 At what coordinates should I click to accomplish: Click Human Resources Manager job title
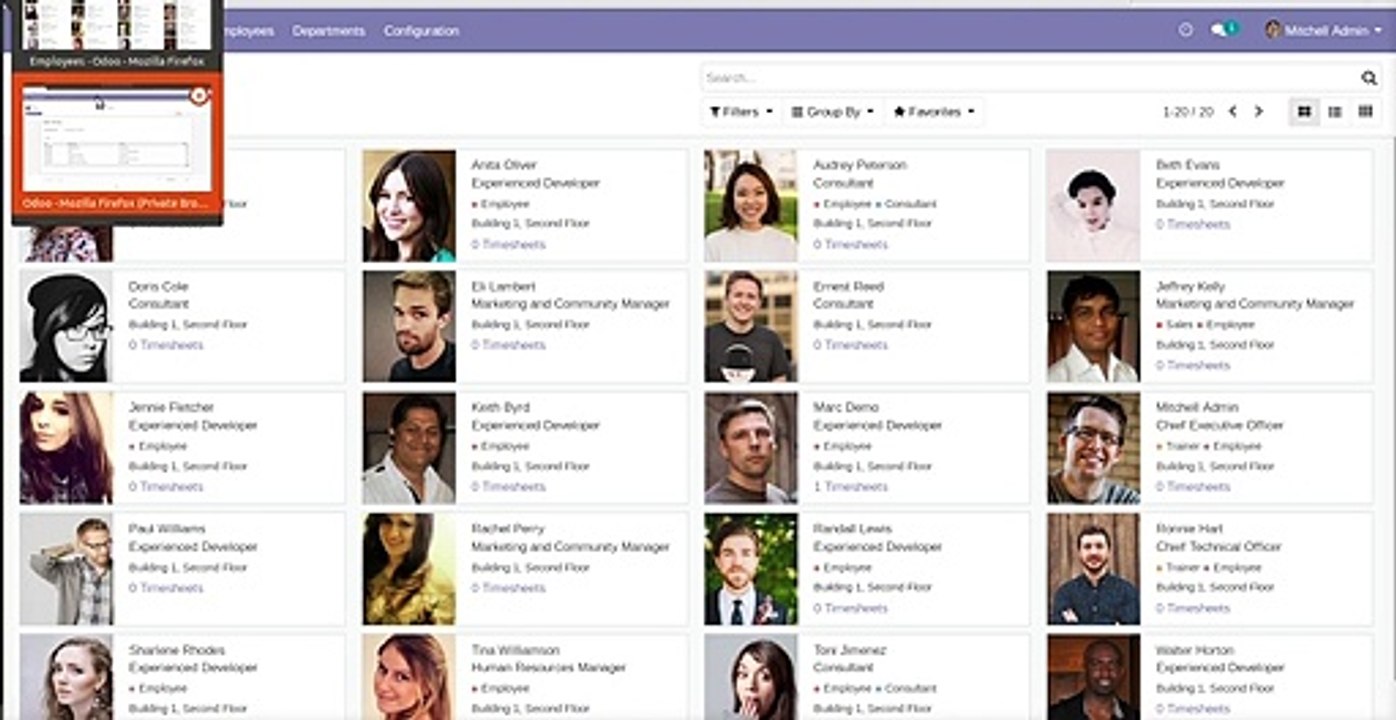(548, 668)
